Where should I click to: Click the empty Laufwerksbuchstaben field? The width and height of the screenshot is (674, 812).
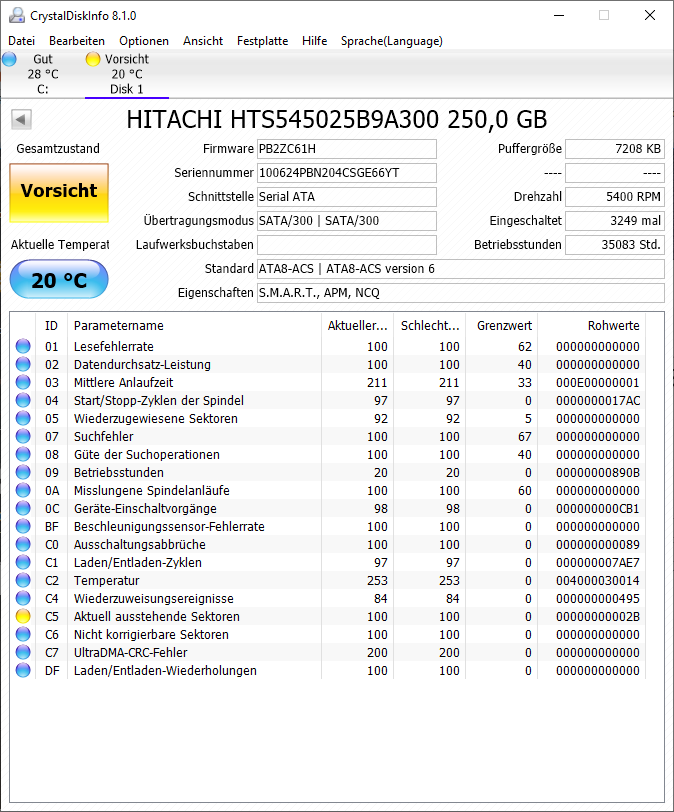pos(347,245)
